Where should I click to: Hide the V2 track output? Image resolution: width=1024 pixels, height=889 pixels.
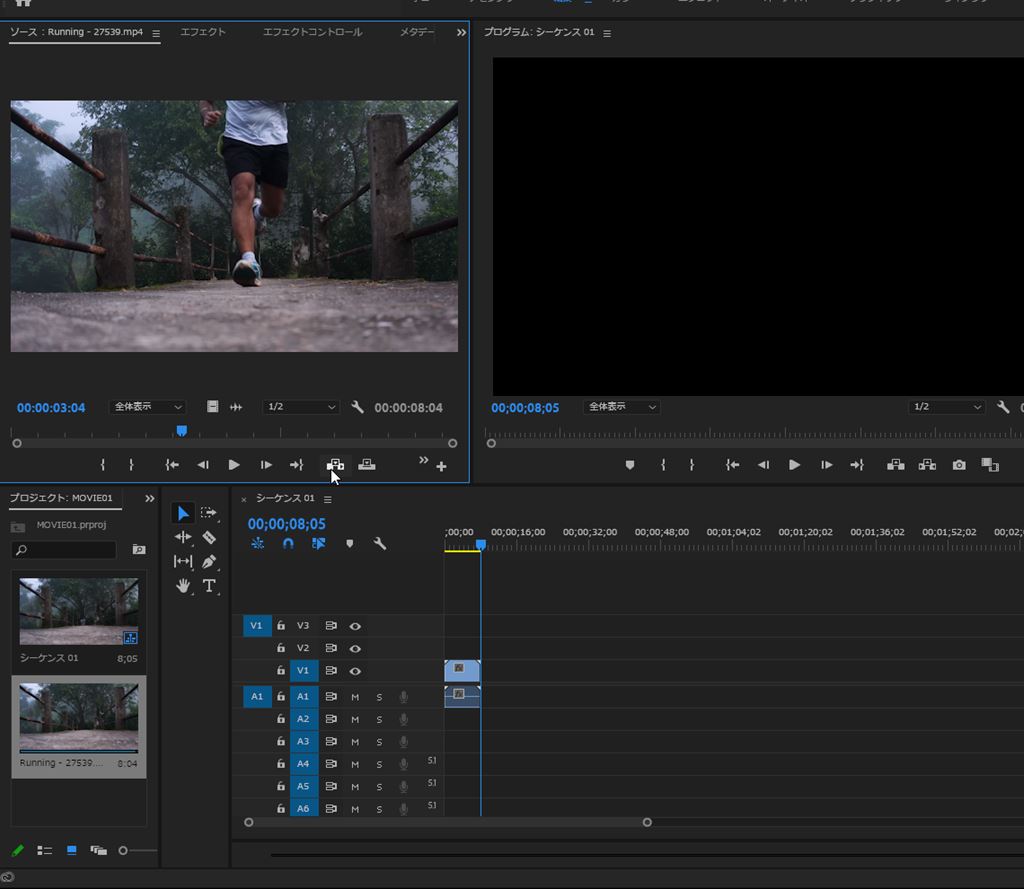(x=355, y=648)
